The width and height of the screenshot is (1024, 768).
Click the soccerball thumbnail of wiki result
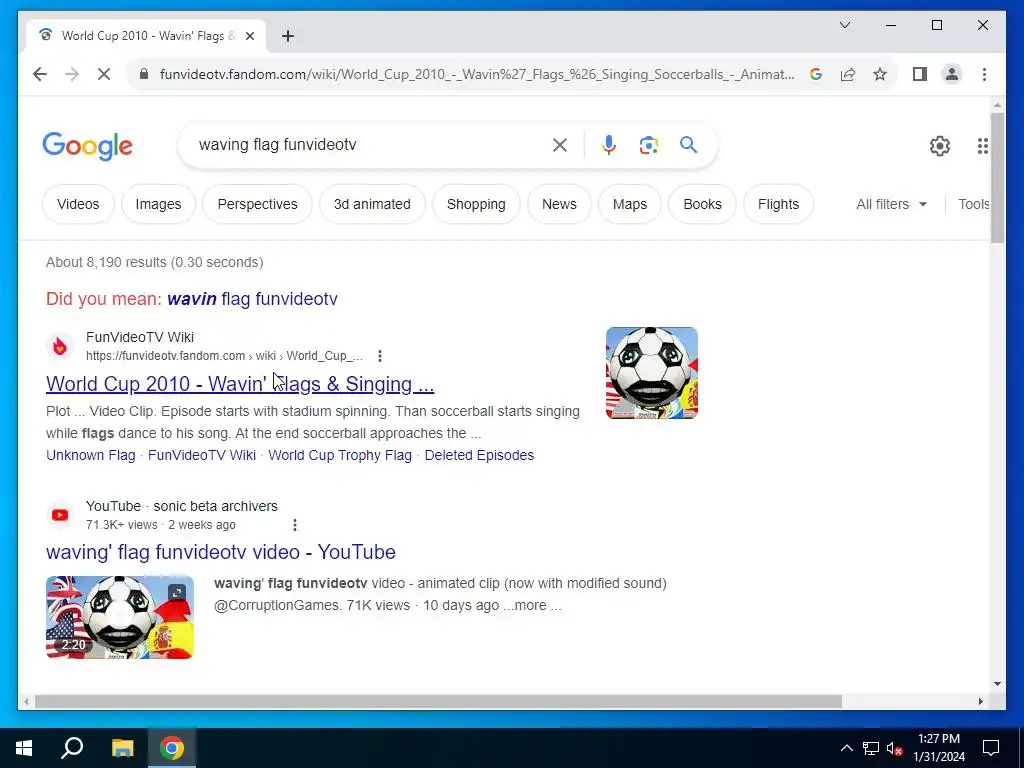coord(652,373)
